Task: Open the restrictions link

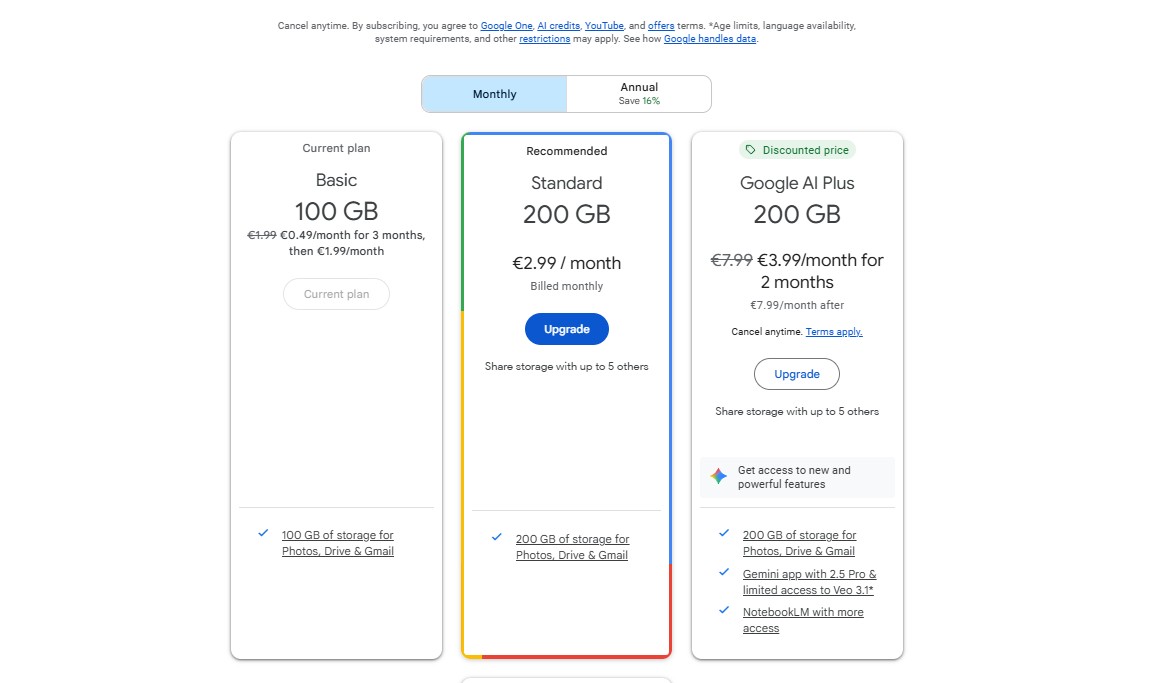Action: point(545,39)
